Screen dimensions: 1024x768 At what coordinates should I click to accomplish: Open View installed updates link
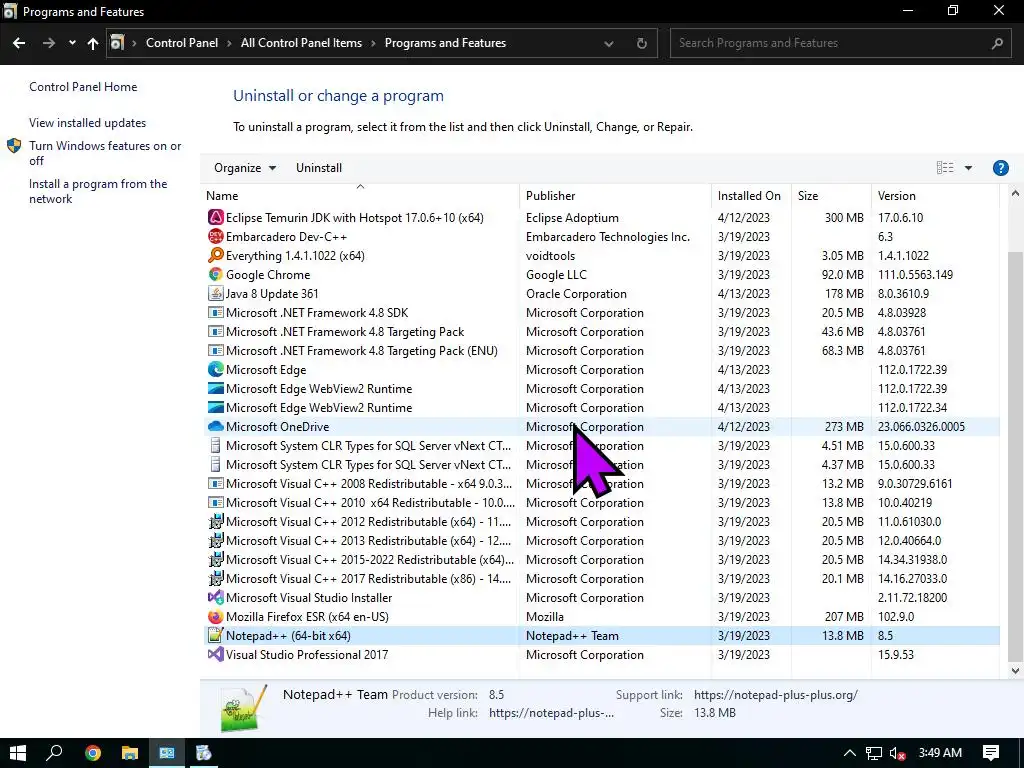(88, 123)
